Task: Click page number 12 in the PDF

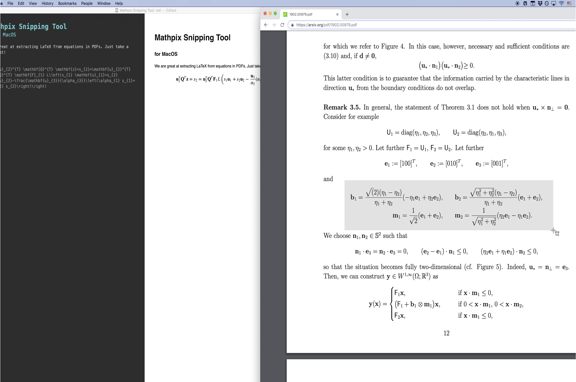Action: click(x=446, y=333)
